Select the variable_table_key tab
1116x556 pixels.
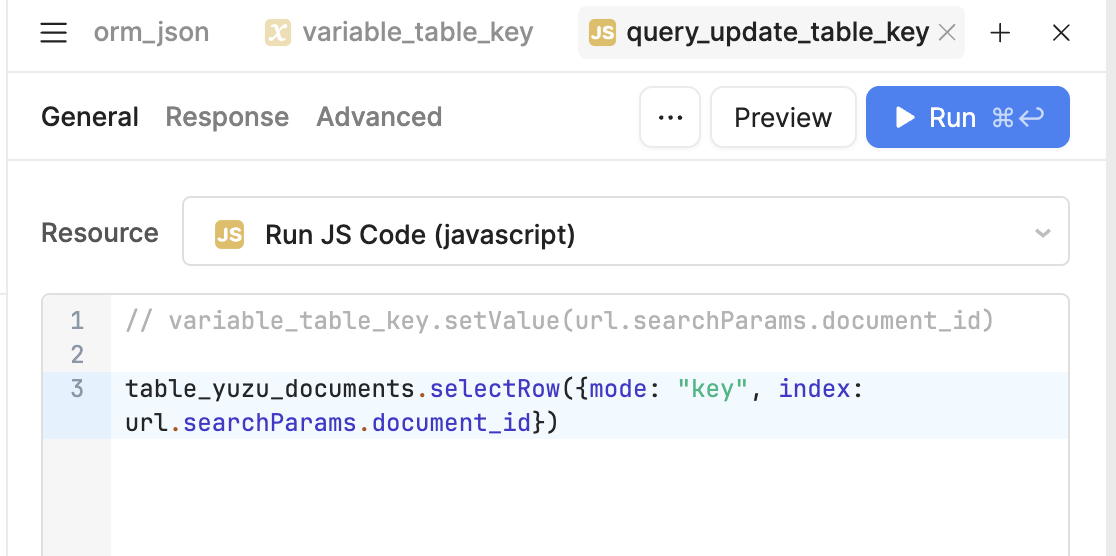[x=417, y=33]
